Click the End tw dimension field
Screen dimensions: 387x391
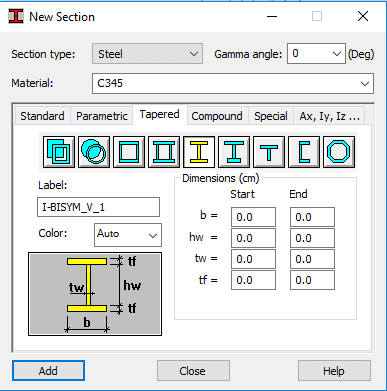coord(312,259)
